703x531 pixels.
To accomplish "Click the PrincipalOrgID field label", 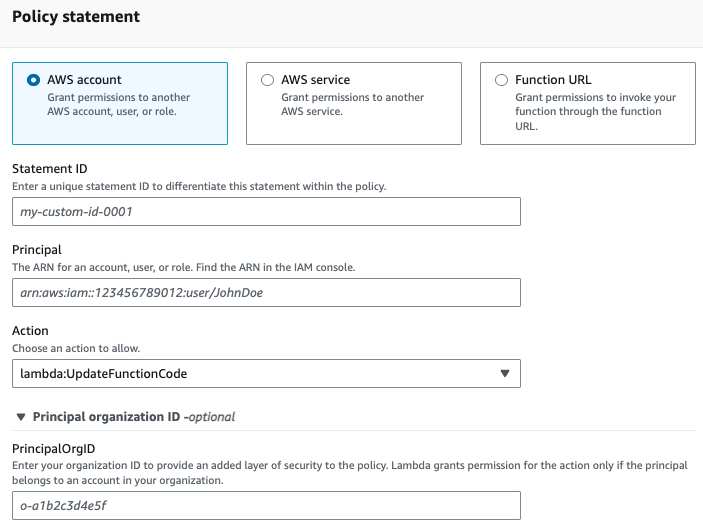I will 53,451.
